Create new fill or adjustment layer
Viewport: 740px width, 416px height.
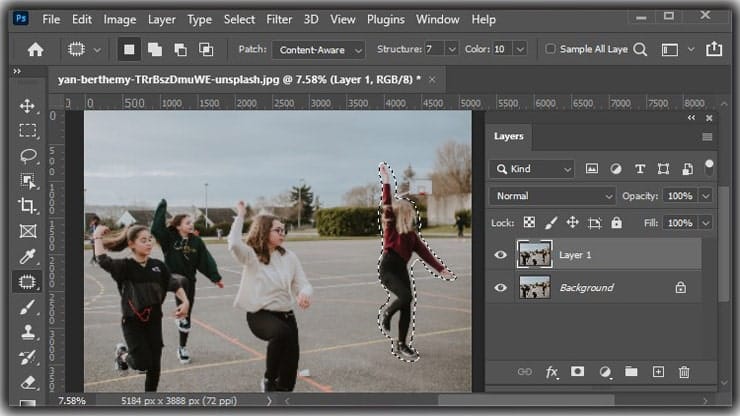[x=605, y=372]
